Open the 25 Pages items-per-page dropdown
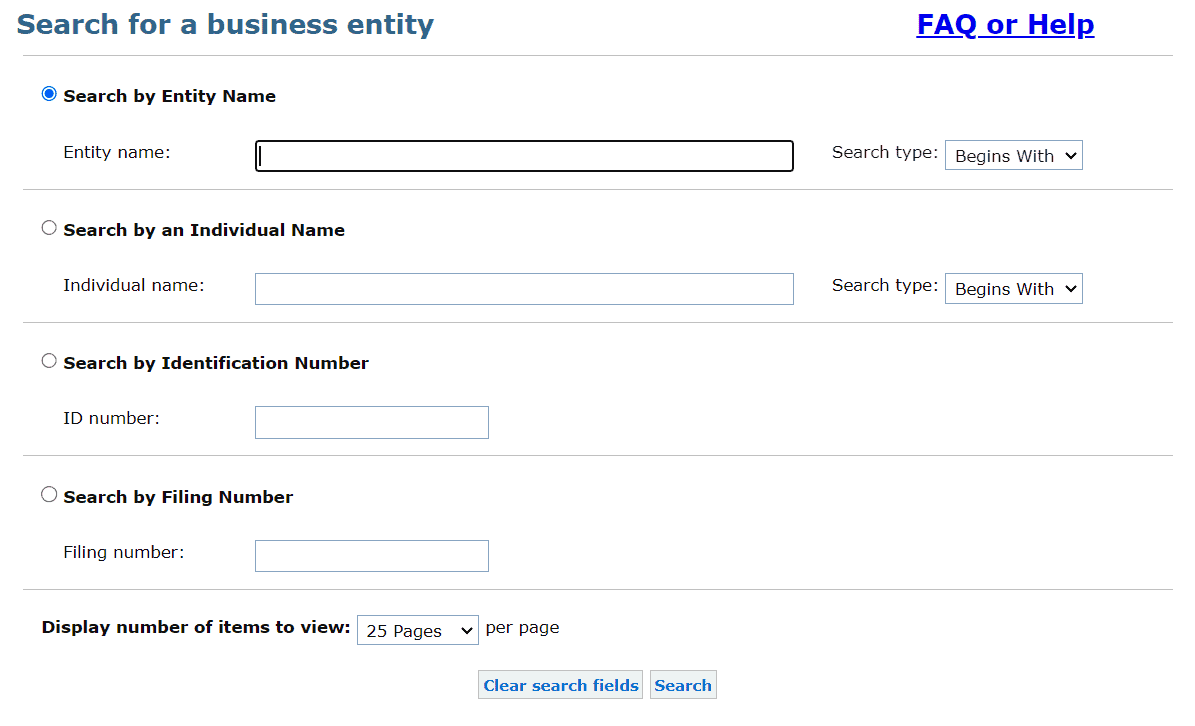The image size is (1195, 726). tap(417, 631)
